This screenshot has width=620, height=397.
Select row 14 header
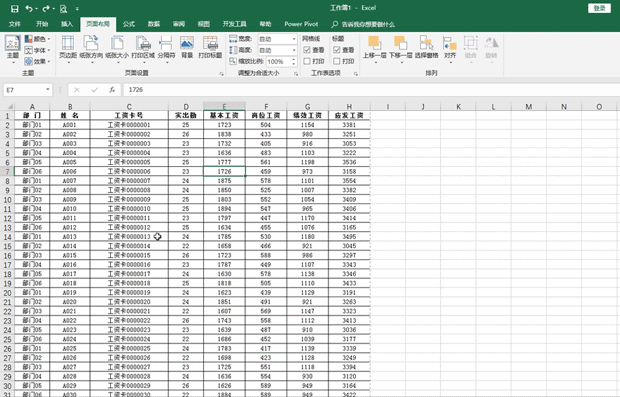pyautogui.click(x=7, y=237)
